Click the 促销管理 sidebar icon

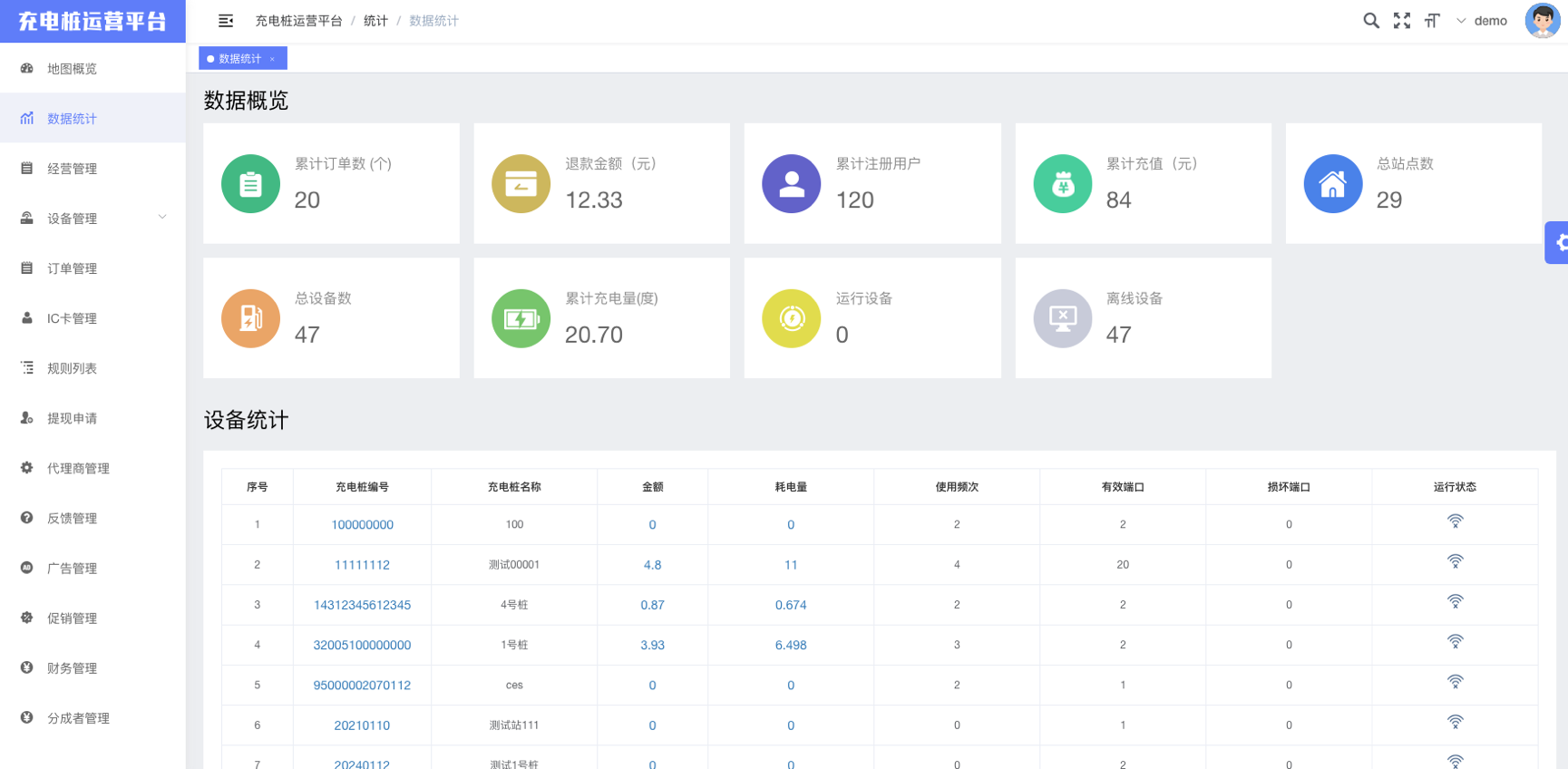(27, 617)
